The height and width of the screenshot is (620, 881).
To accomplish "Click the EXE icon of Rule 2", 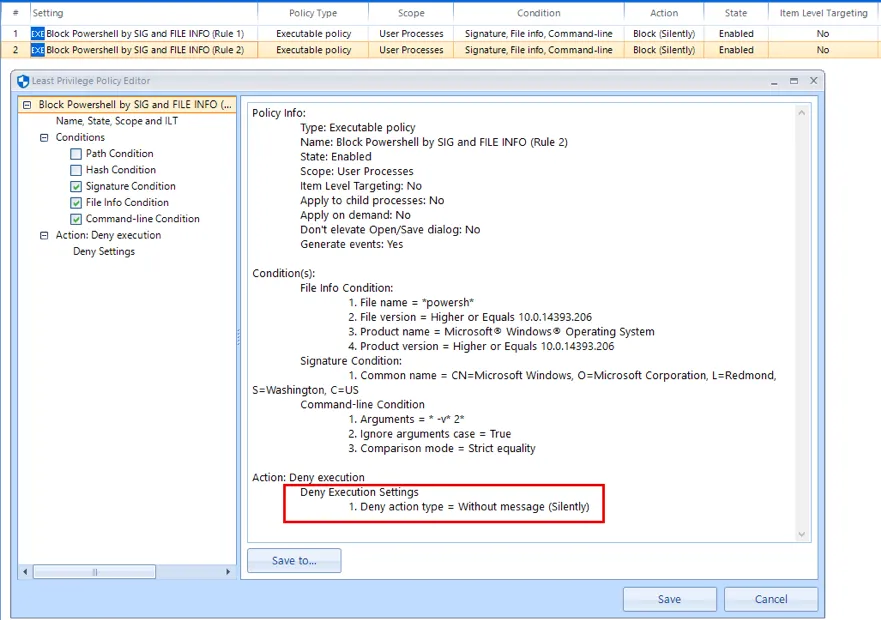I will pos(38,49).
